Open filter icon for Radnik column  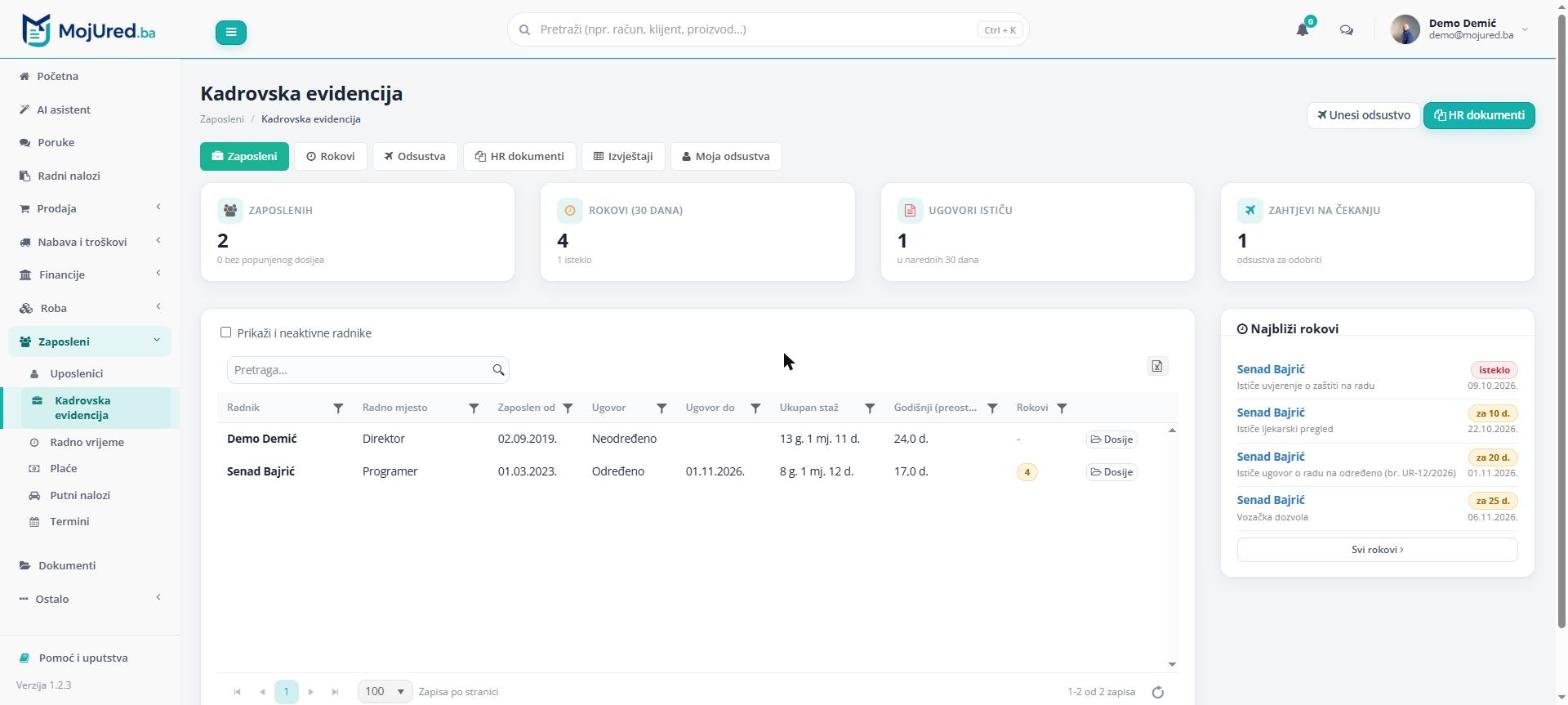338,408
